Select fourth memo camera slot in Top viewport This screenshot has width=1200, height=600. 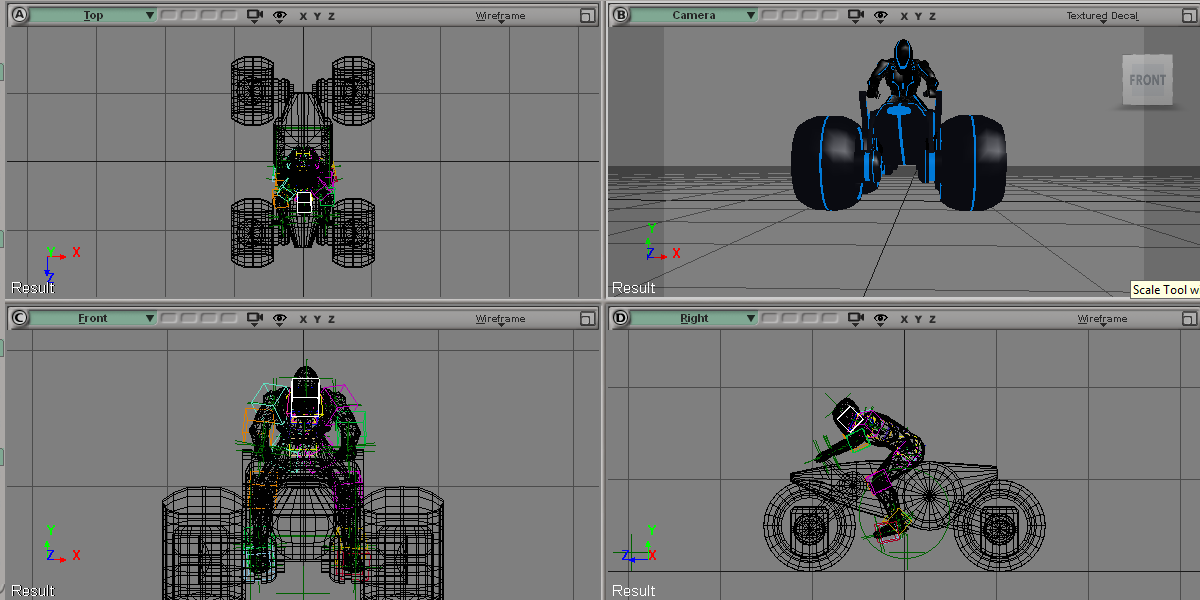tap(229, 16)
